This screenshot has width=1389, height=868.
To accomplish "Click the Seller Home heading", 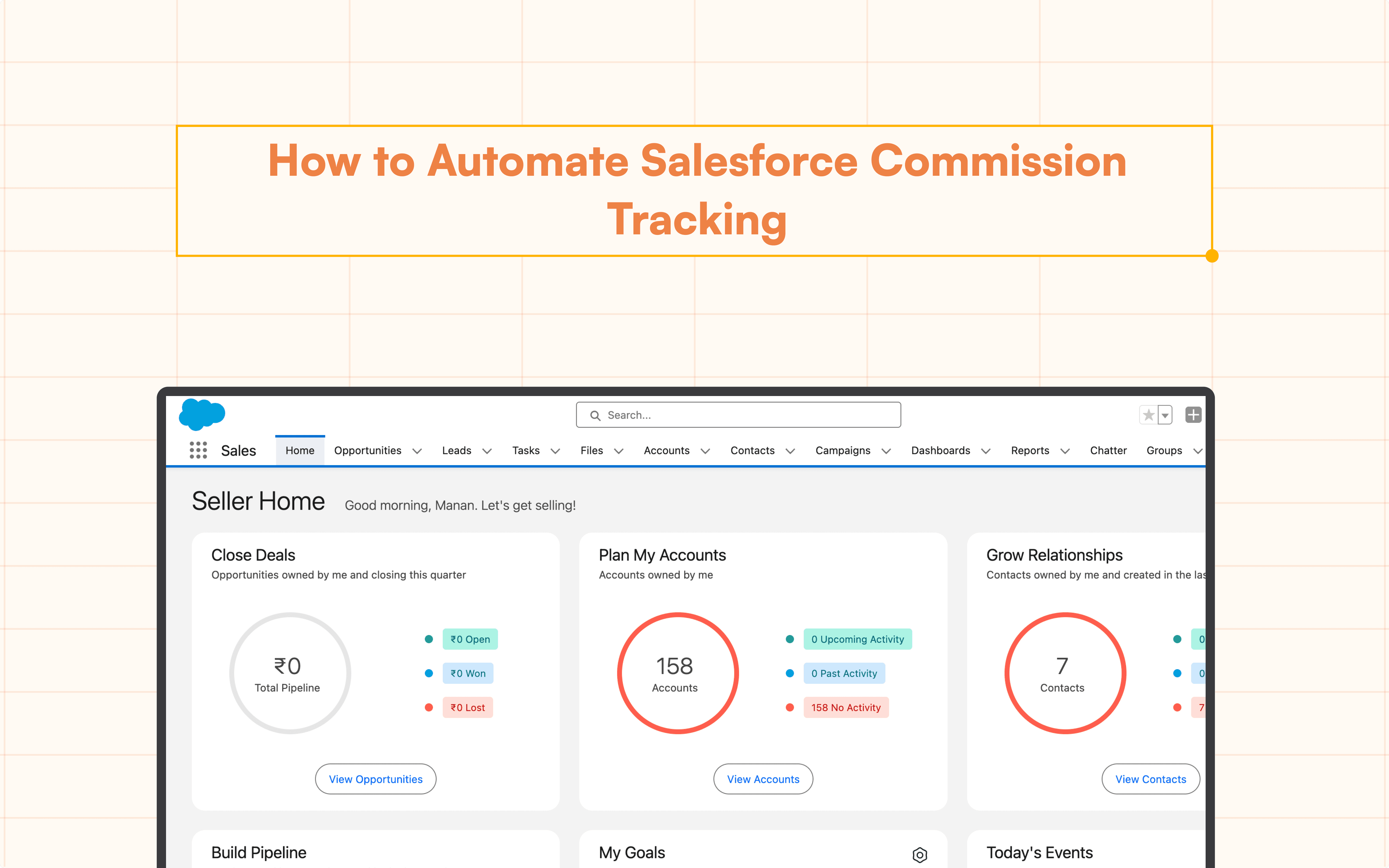I will tap(258, 501).
